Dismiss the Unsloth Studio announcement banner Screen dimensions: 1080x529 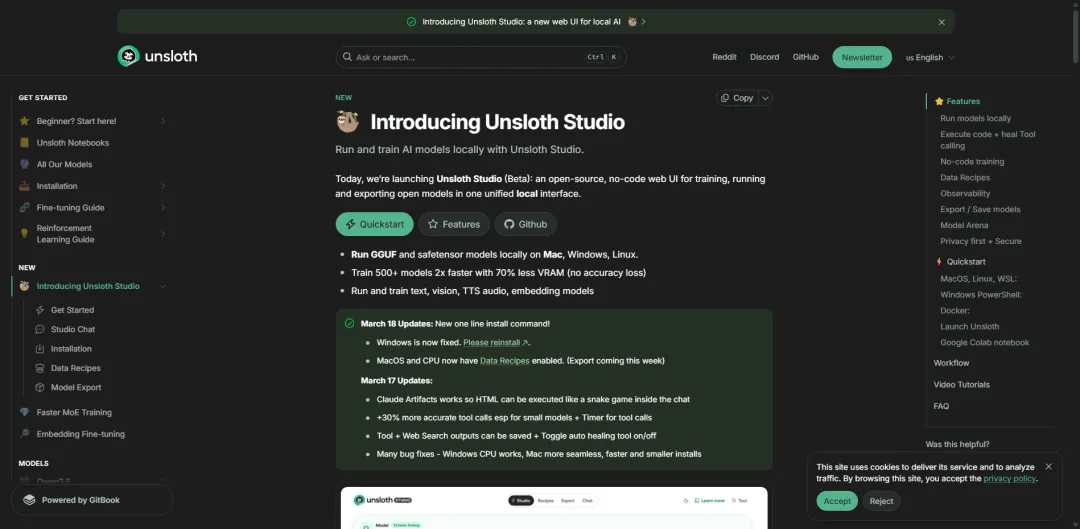point(941,22)
